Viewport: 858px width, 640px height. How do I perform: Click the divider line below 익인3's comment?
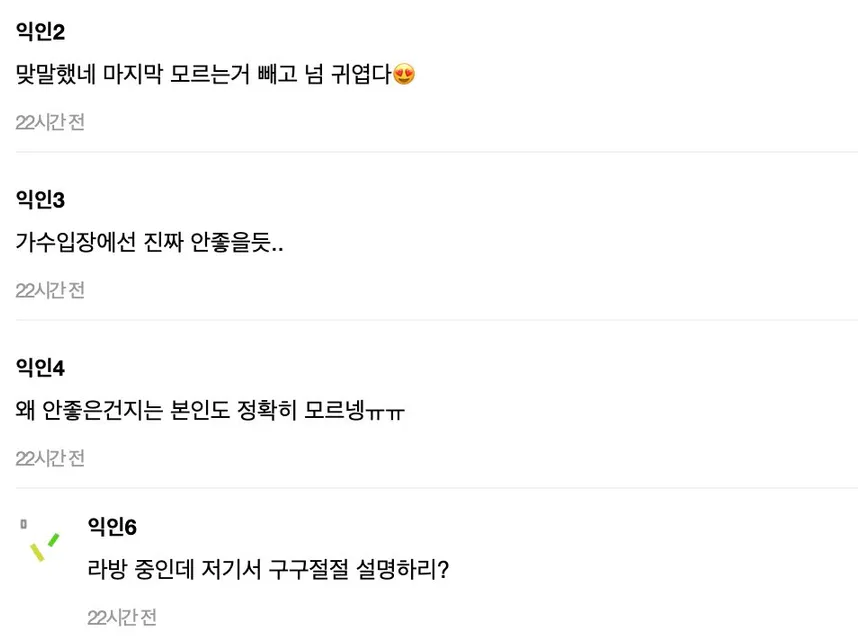click(x=436, y=320)
